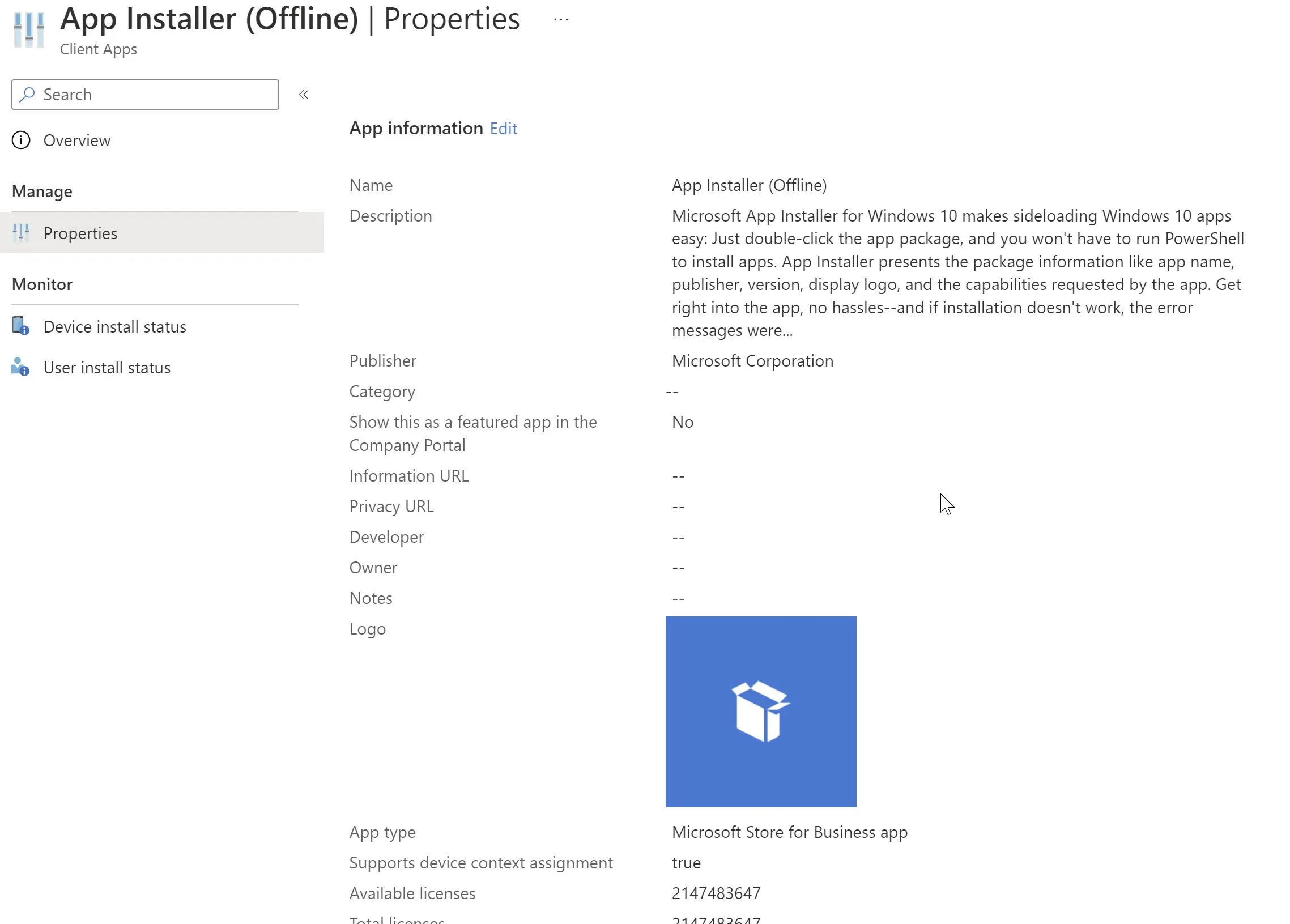
Task: Collapse the sidebar with double chevron
Action: [304, 95]
